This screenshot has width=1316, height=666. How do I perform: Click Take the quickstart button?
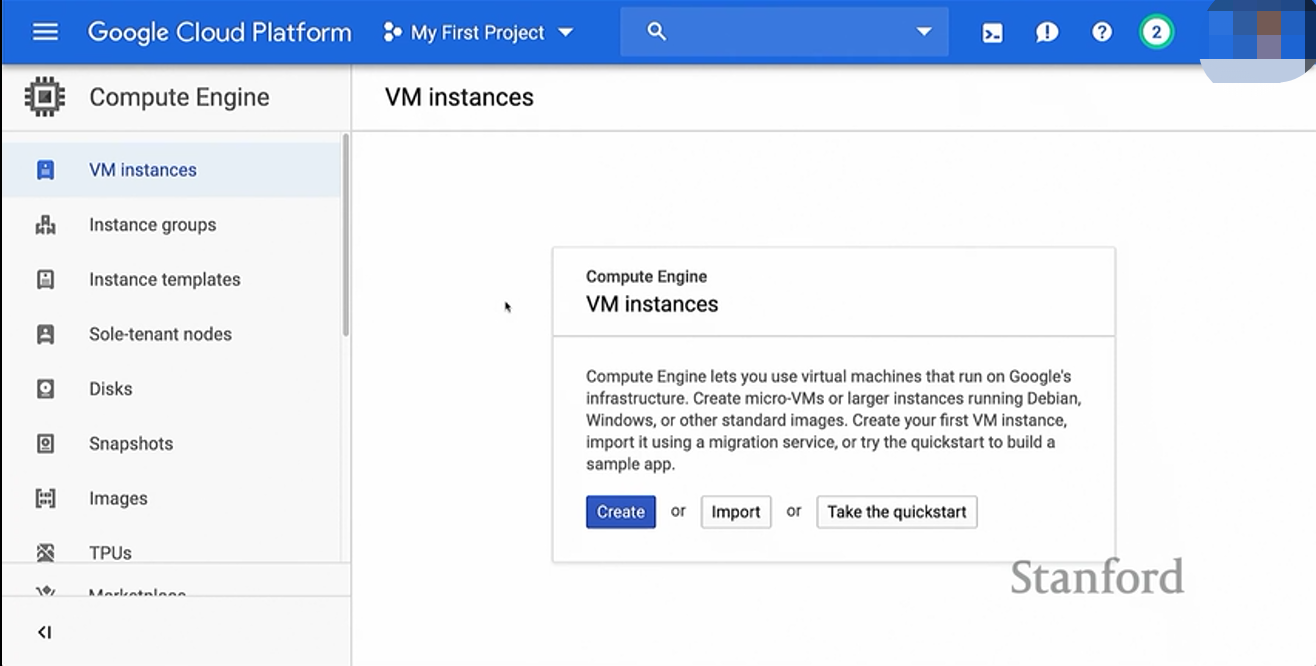897,512
